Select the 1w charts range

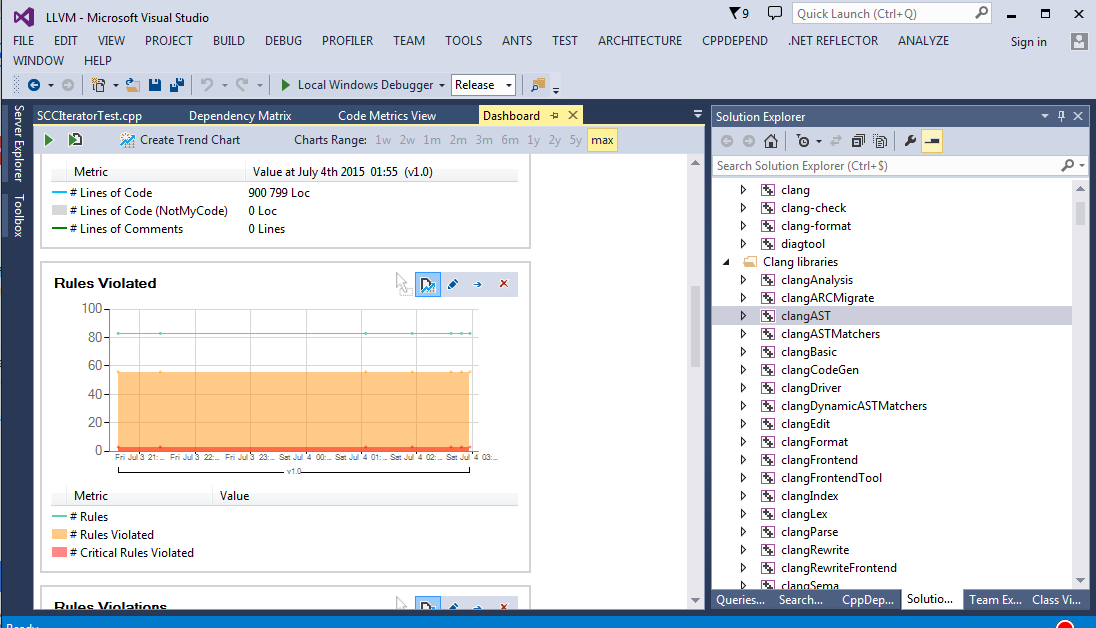tap(383, 140)
